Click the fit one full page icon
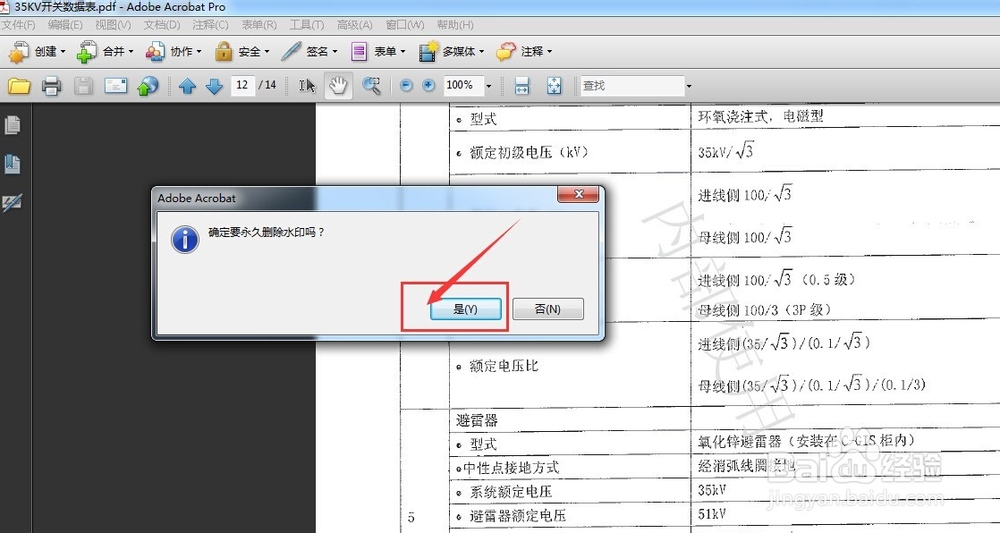This screenshot has width=1000, height=533. (x=554, y=85)
